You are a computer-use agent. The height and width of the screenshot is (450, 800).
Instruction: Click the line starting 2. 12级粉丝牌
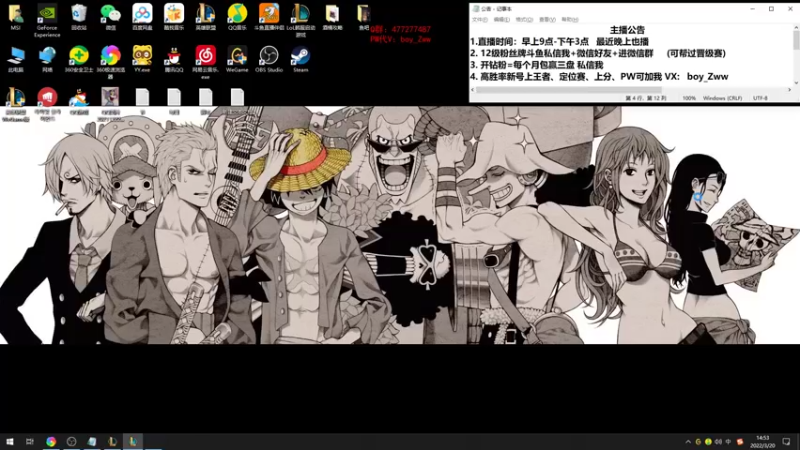click(x=598, y=54)
